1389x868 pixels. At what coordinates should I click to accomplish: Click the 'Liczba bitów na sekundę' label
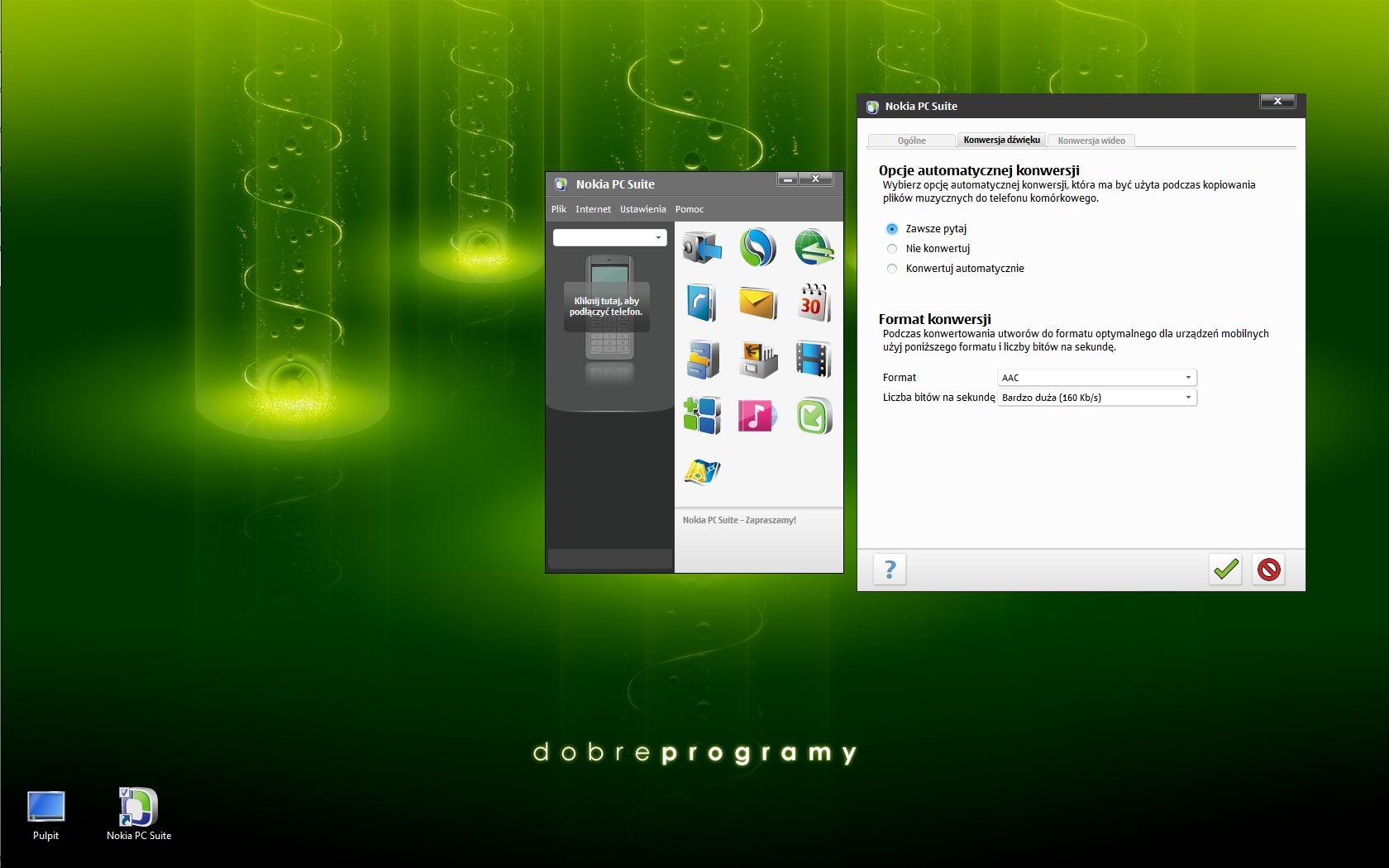938,398
